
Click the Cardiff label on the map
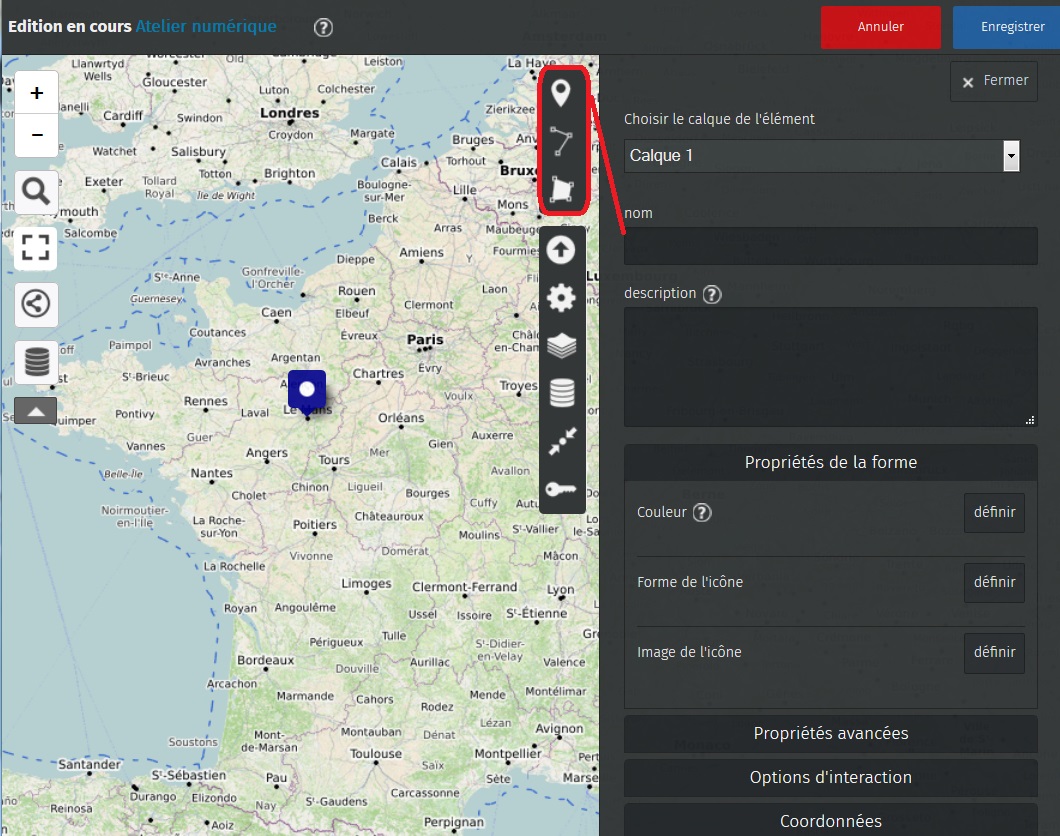(x=123, y=116)
